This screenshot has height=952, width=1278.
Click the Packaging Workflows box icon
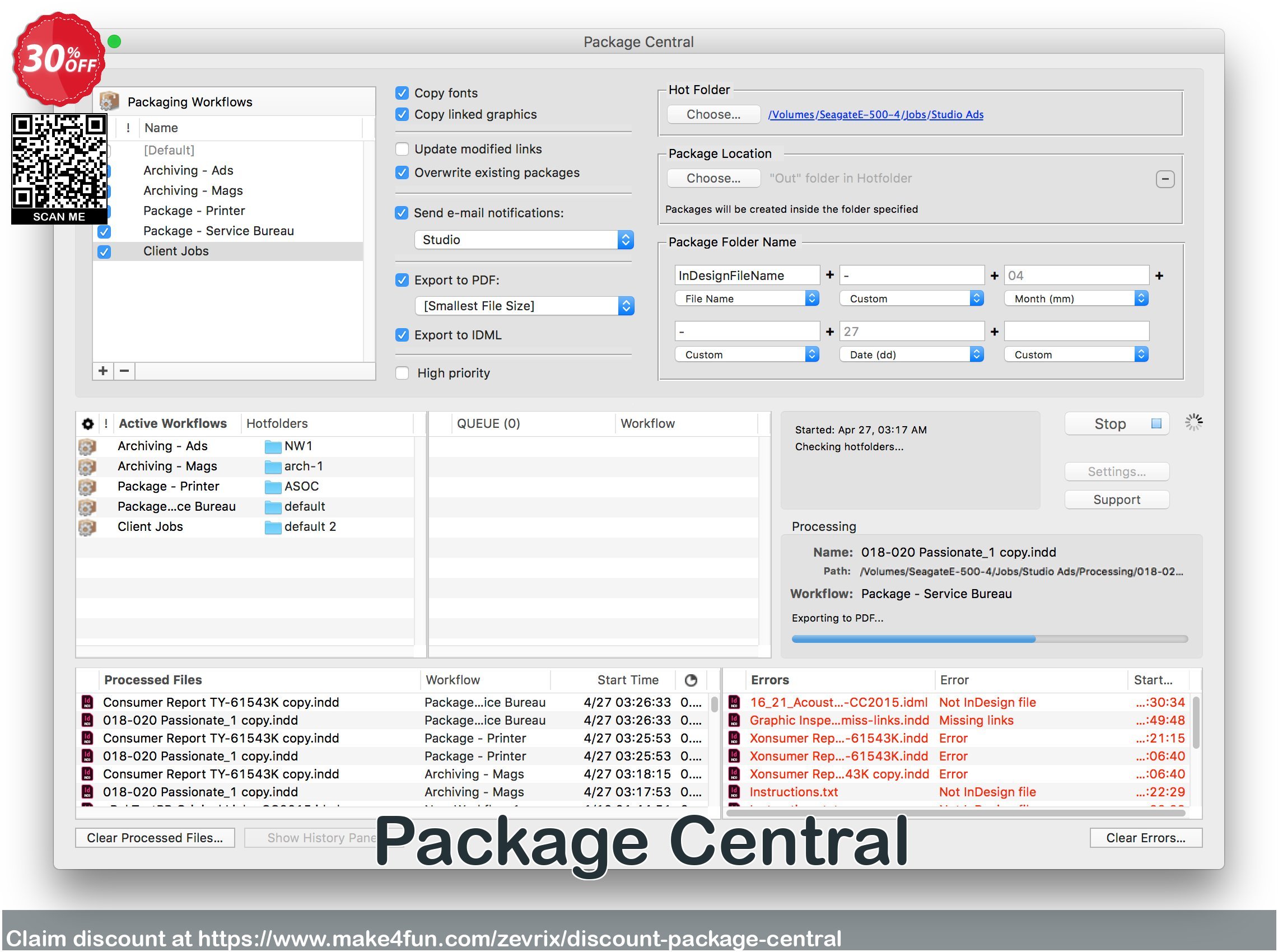pyautogui.click(x=109, y=101)
